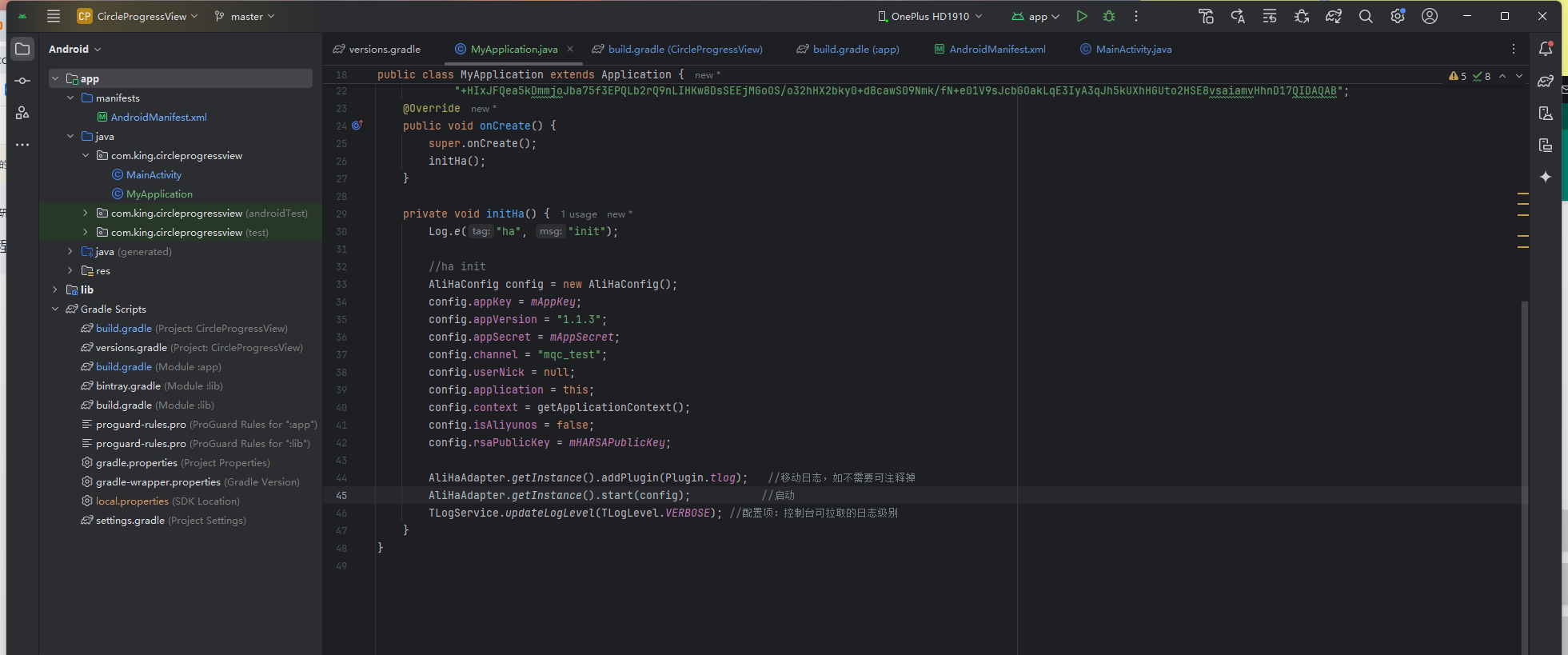The height and width of the screenshot is (655, 1568).
Task: Open the app run configuration dropdown
Action: click(1035, 16)
